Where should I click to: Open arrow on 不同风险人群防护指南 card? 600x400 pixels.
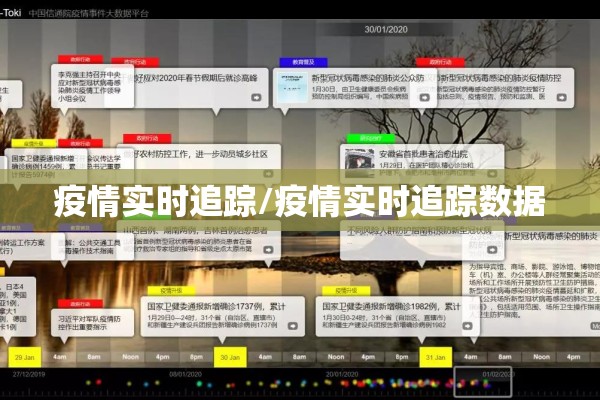pyautogui.click(x=492, y=250)
